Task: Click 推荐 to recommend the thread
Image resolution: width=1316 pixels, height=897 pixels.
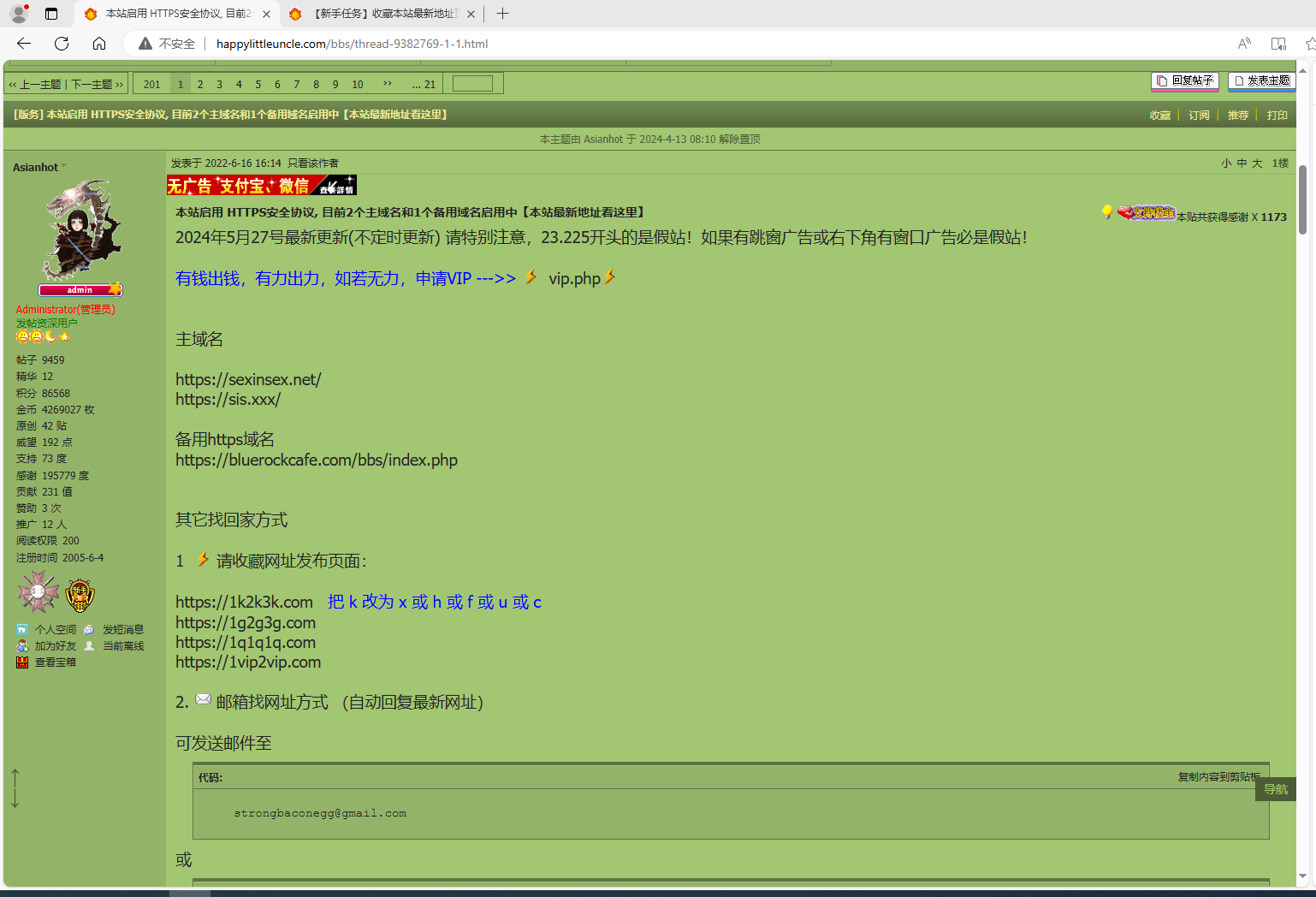Action: [1238, 115]
